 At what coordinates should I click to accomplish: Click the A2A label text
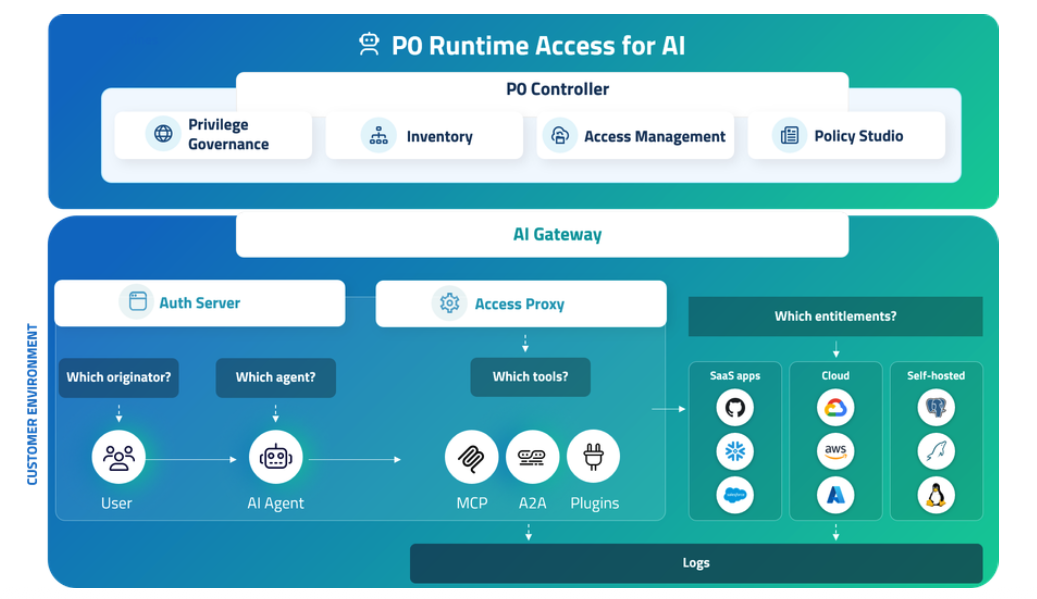[532, 503]
